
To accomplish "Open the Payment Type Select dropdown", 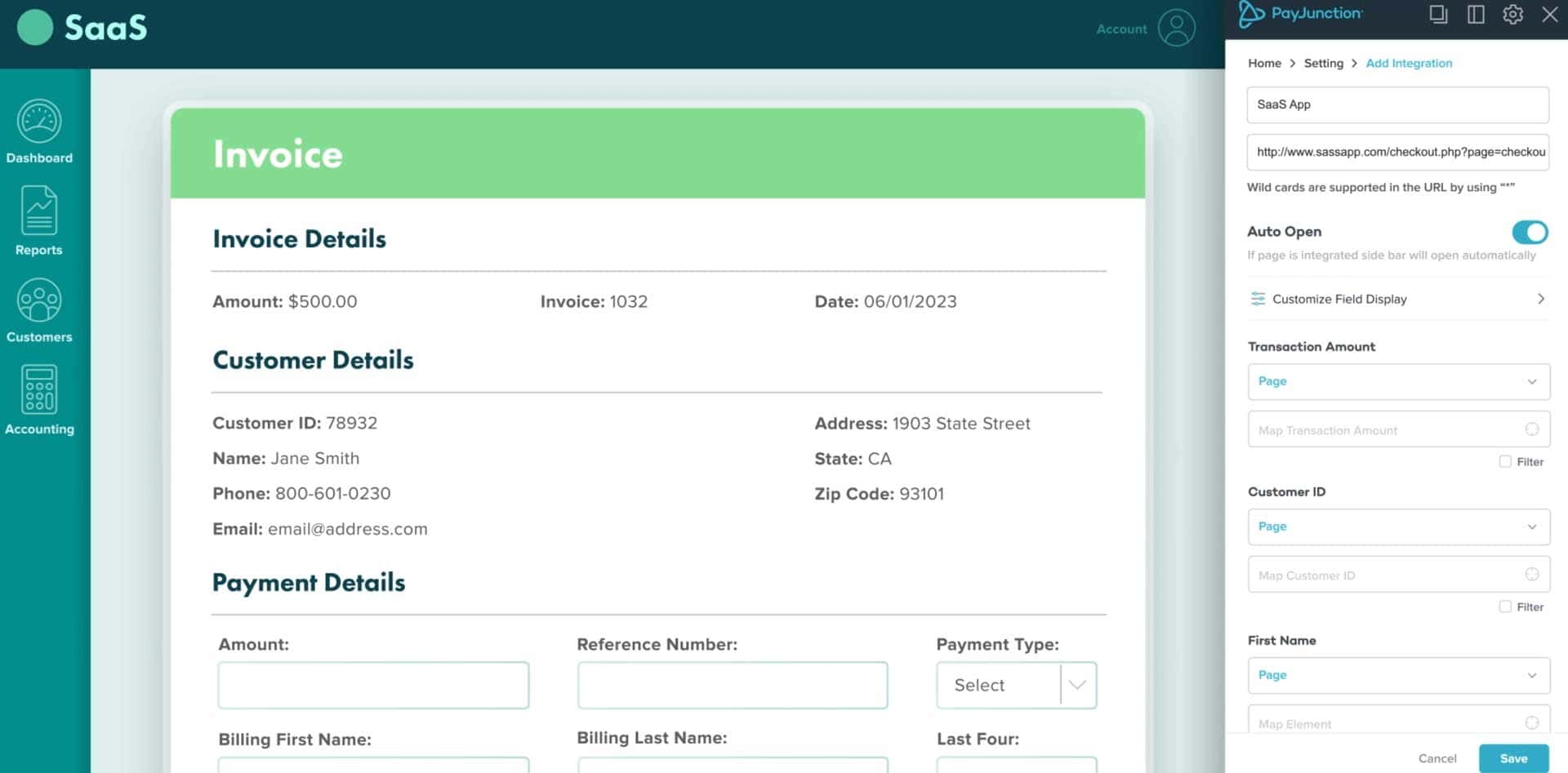I will tap(1016, 685).
